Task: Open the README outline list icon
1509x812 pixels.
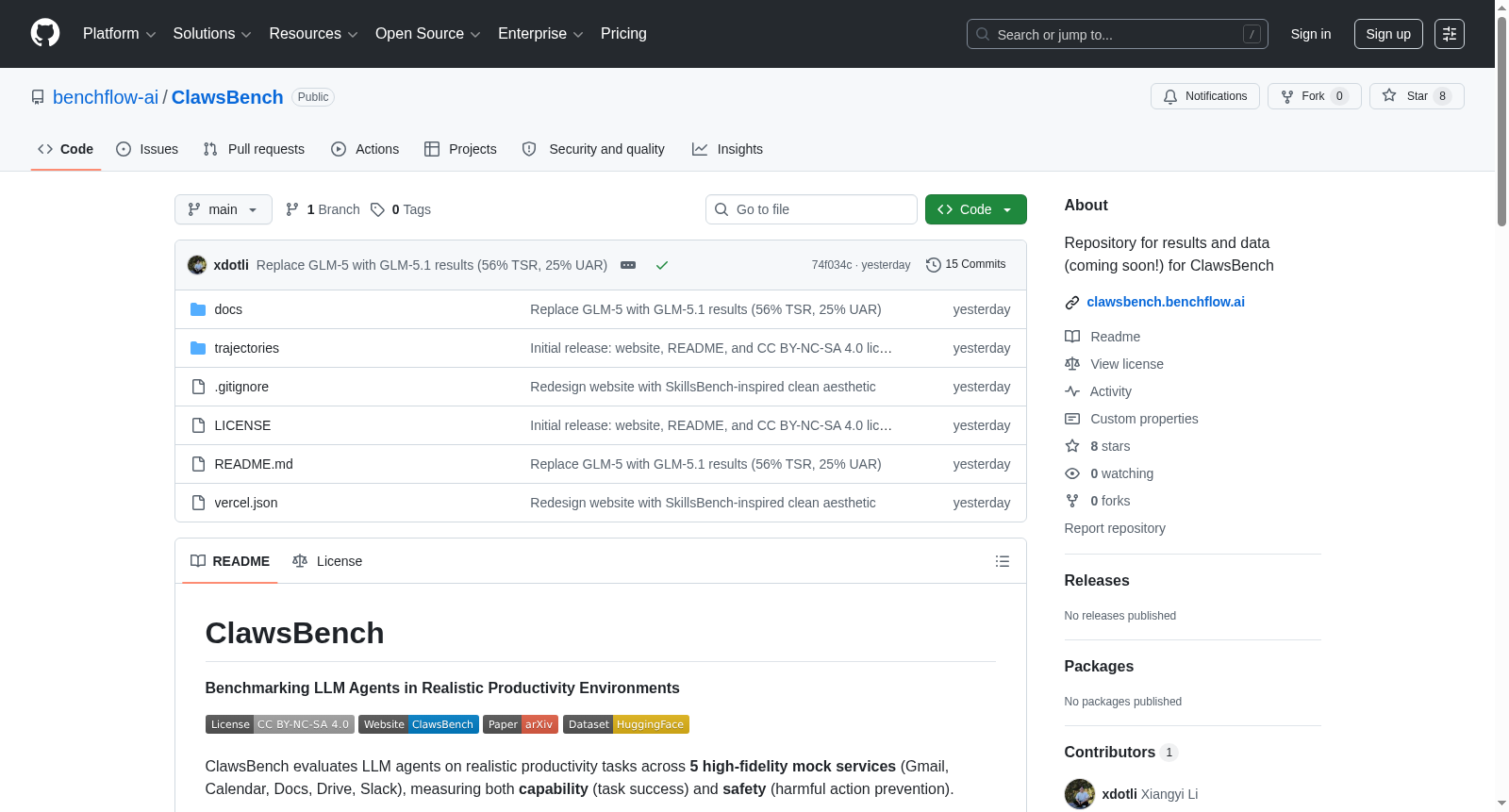Action: [1003, 561]
